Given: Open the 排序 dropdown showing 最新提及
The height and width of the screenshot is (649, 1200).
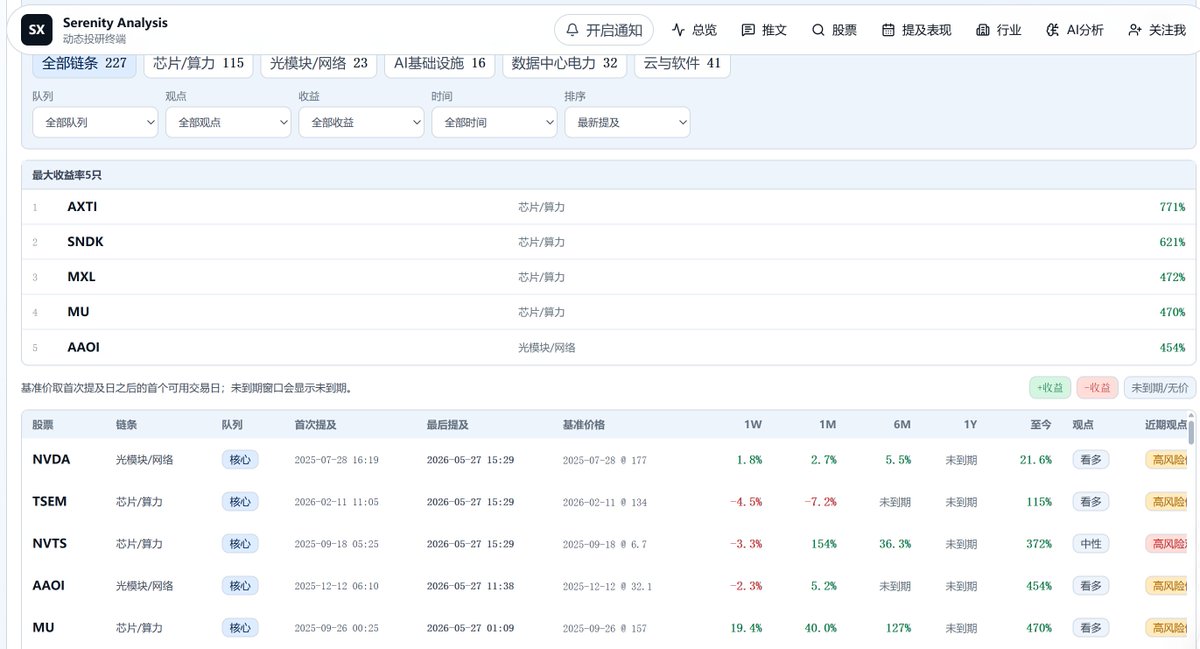Looking at the screenshot, I should coord(627,122).
